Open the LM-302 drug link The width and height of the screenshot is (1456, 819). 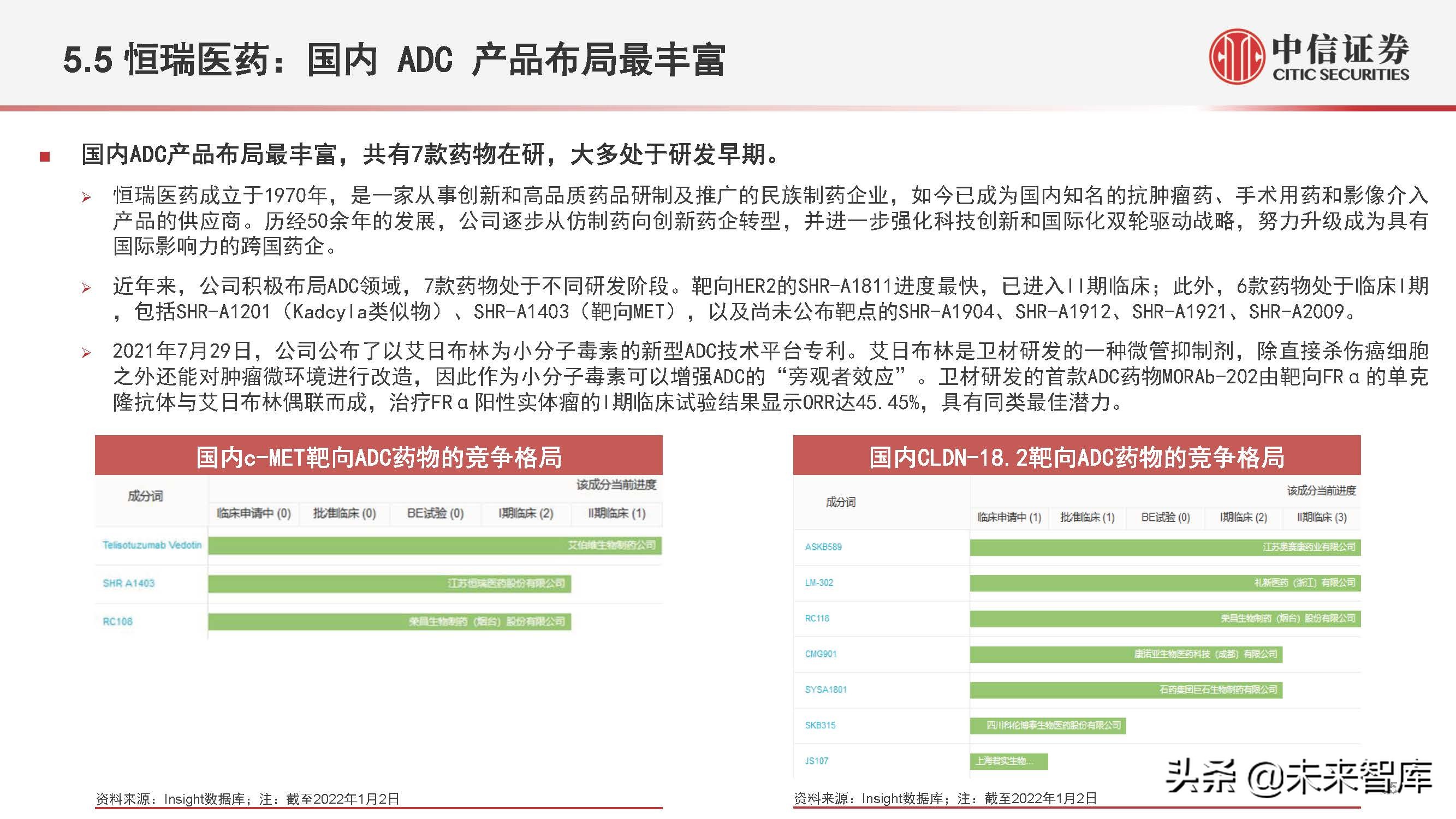pos(819,582)
